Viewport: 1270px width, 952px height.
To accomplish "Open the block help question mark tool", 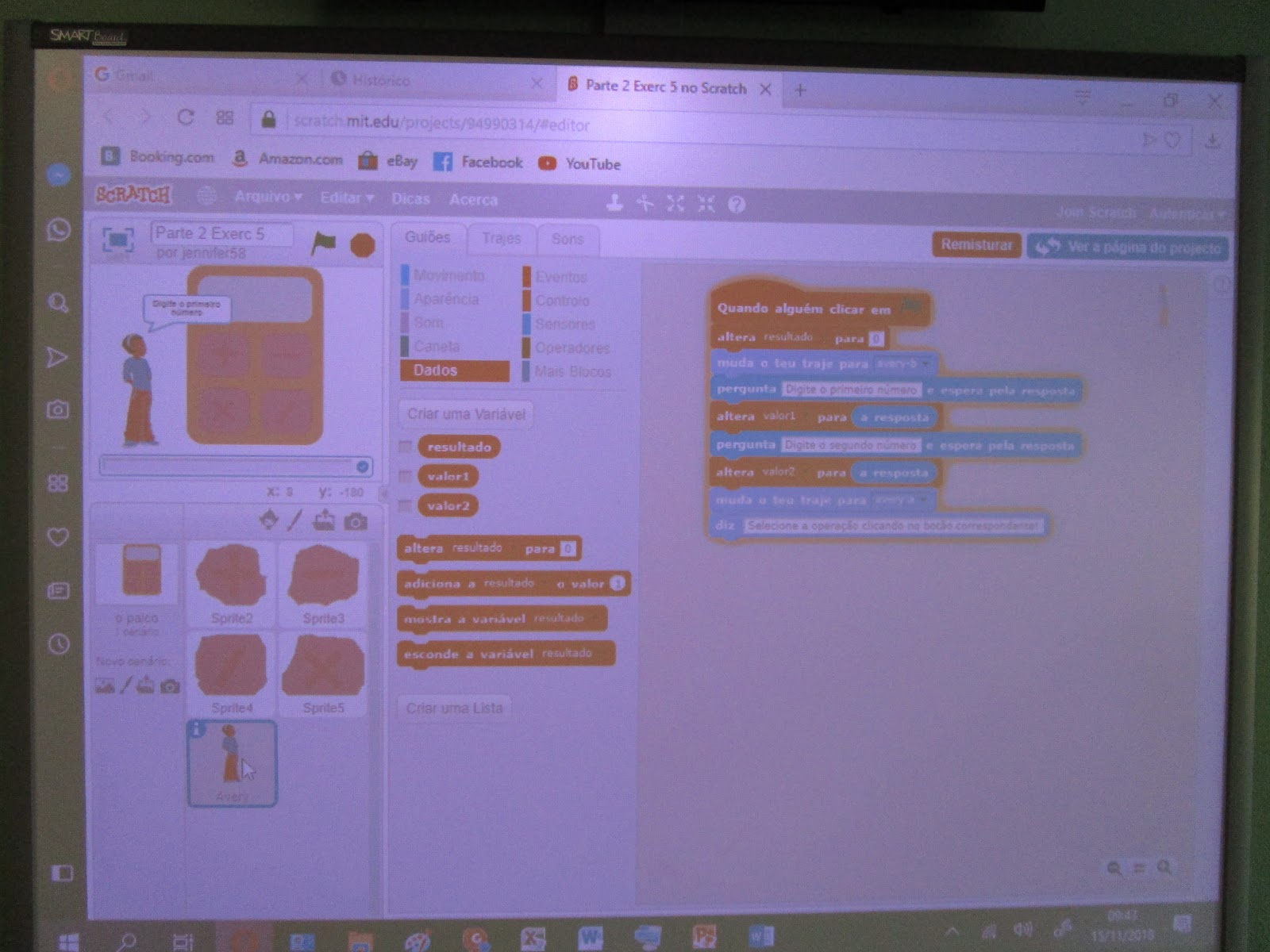I will tap(737, 205).
